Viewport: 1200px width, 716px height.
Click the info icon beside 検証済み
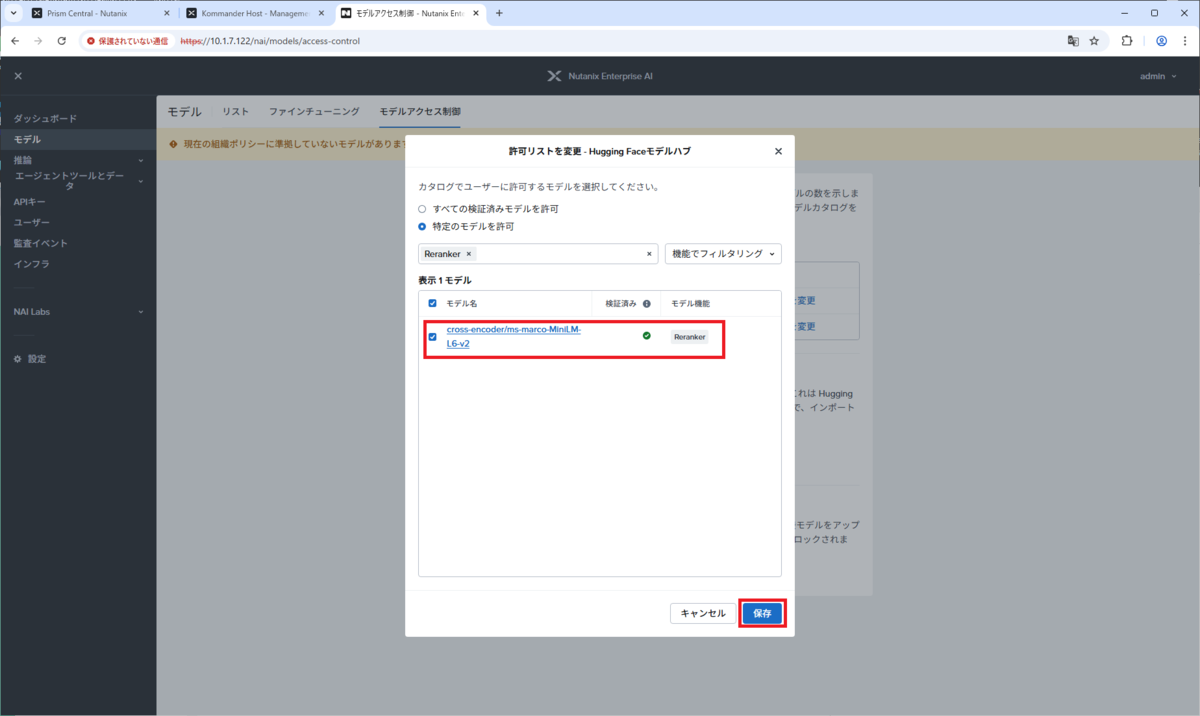pos(646,303)
